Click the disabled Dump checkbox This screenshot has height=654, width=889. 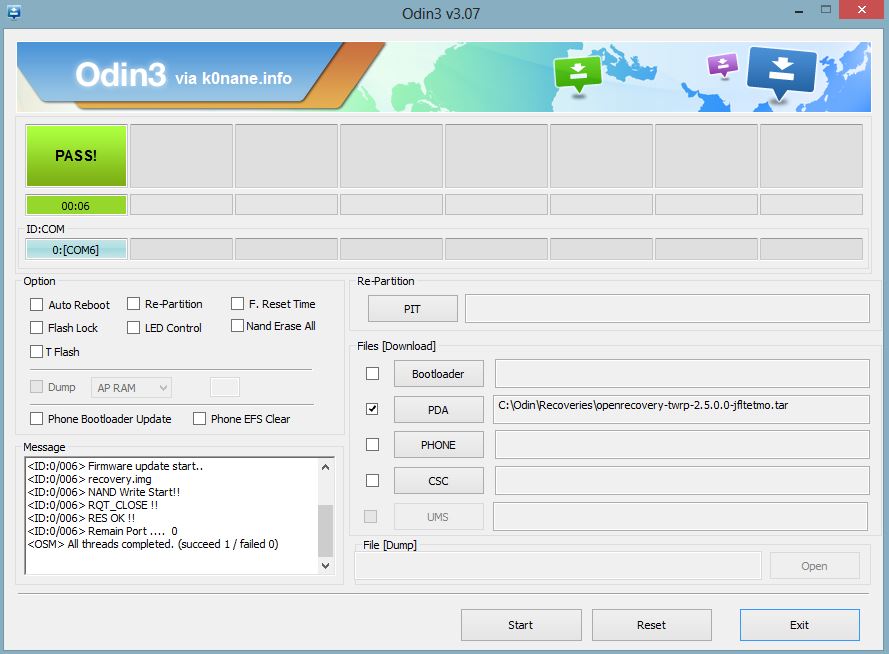pos(36,387)
